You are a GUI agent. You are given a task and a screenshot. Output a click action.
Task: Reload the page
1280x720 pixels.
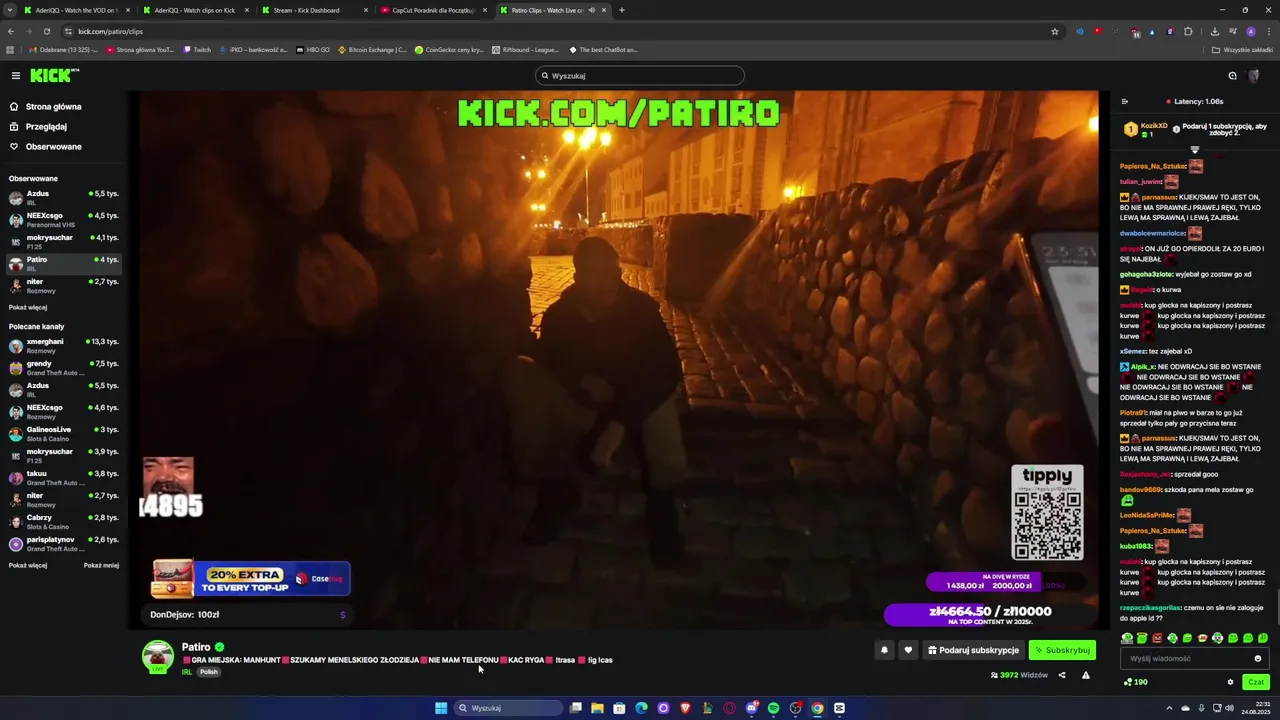[46, 31]
